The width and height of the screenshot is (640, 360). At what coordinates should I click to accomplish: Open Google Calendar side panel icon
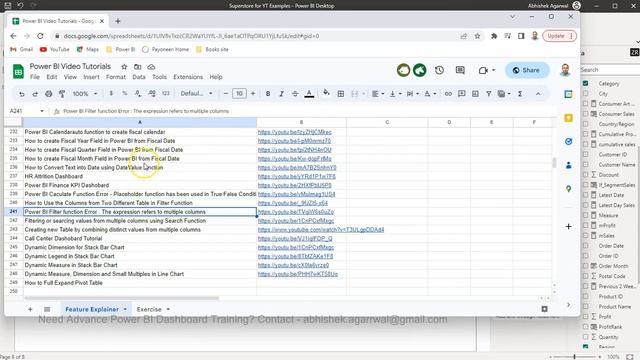(568, 94)
